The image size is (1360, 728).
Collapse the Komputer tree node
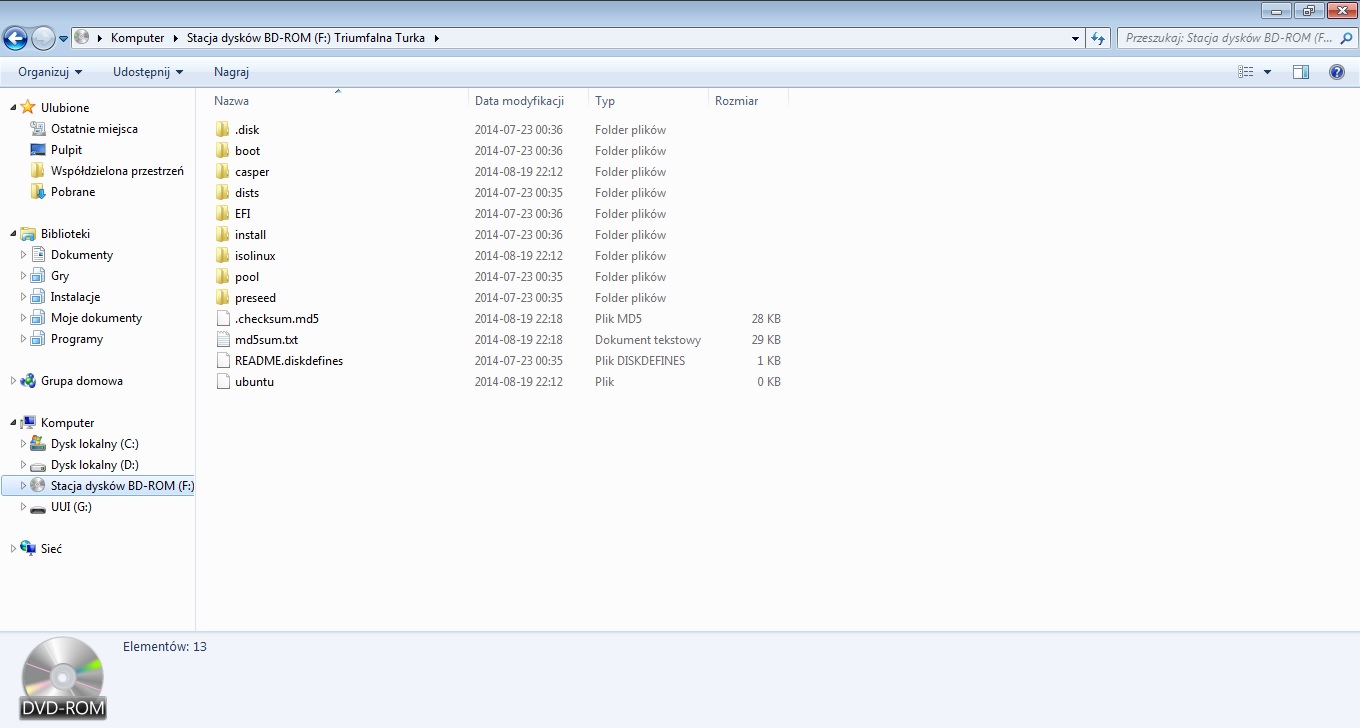(13, 423)
